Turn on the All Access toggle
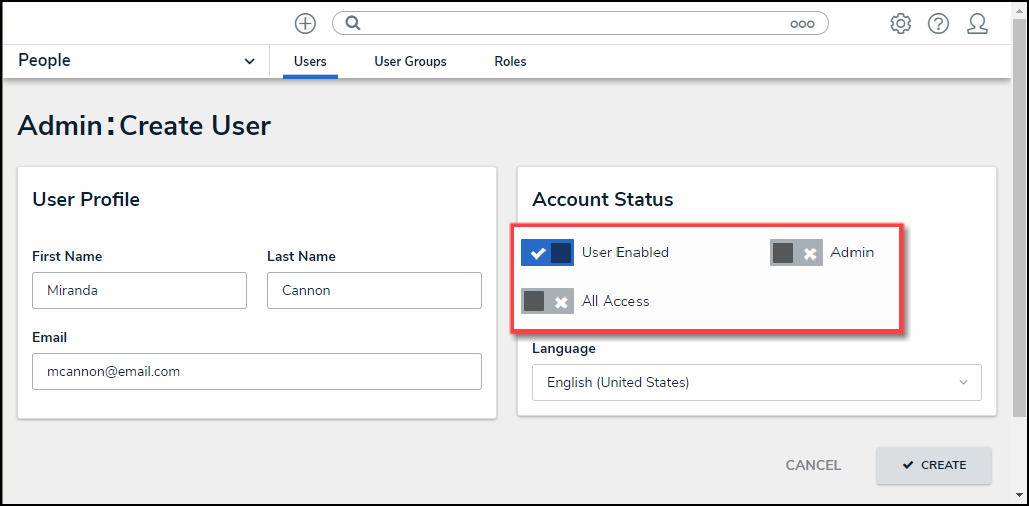1029x506 pixels. coord(547,301)
